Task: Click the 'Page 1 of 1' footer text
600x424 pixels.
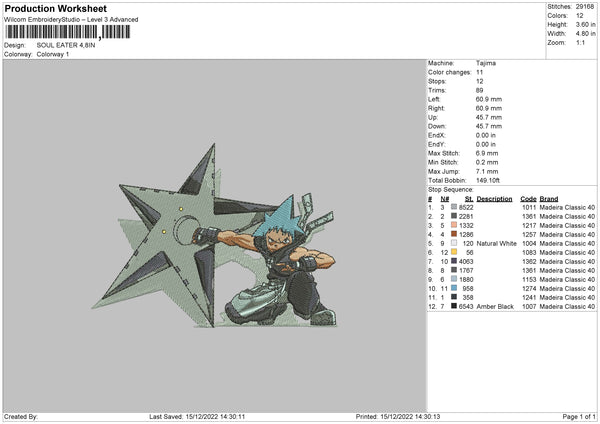Action: pos(579,417)
